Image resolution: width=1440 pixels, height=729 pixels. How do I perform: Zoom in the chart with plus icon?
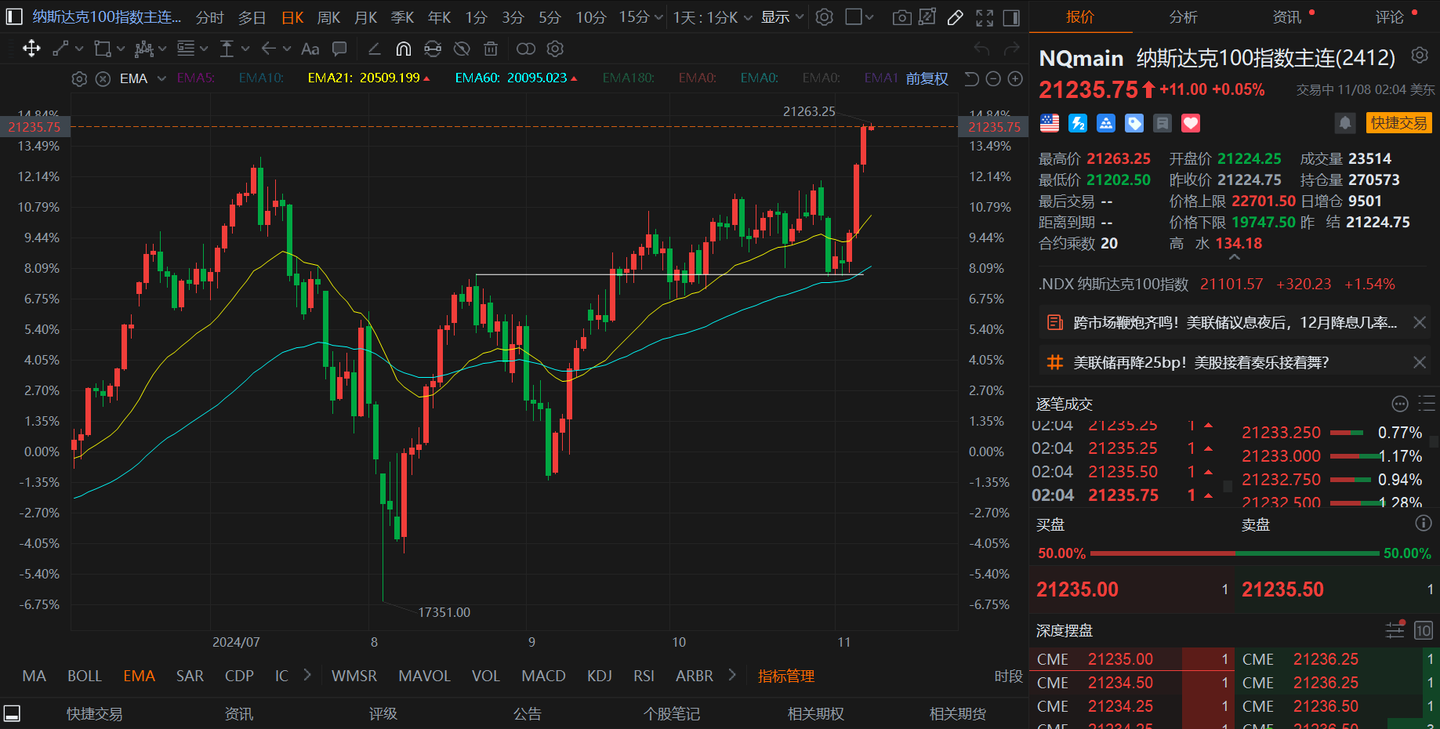(1015, 79)
